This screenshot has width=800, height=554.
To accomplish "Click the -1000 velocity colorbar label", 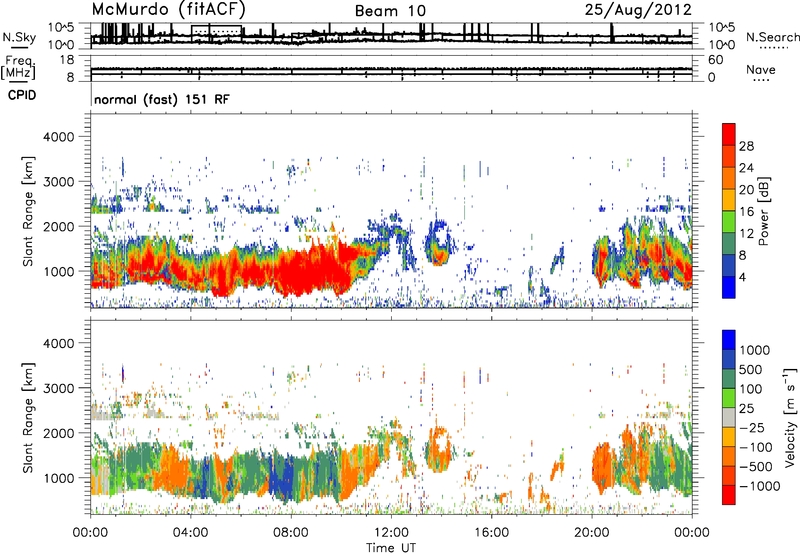I will [x=760, y=486].
